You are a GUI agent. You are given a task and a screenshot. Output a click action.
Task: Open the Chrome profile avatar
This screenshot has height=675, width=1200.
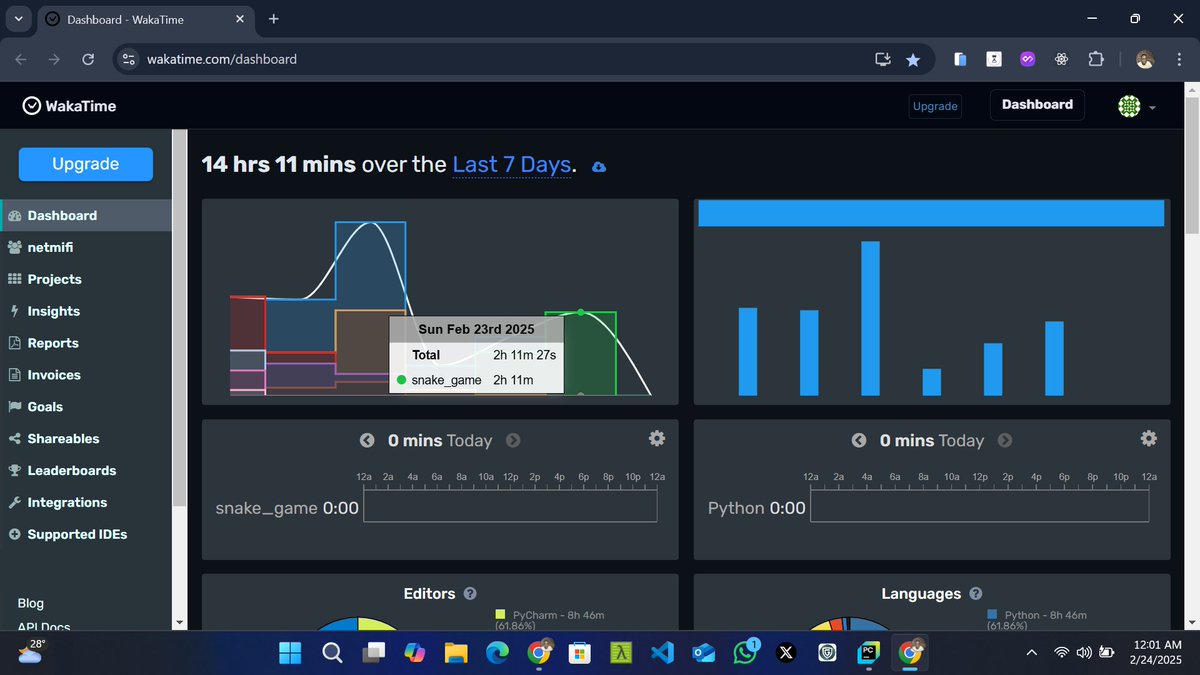pos(1146,59)
